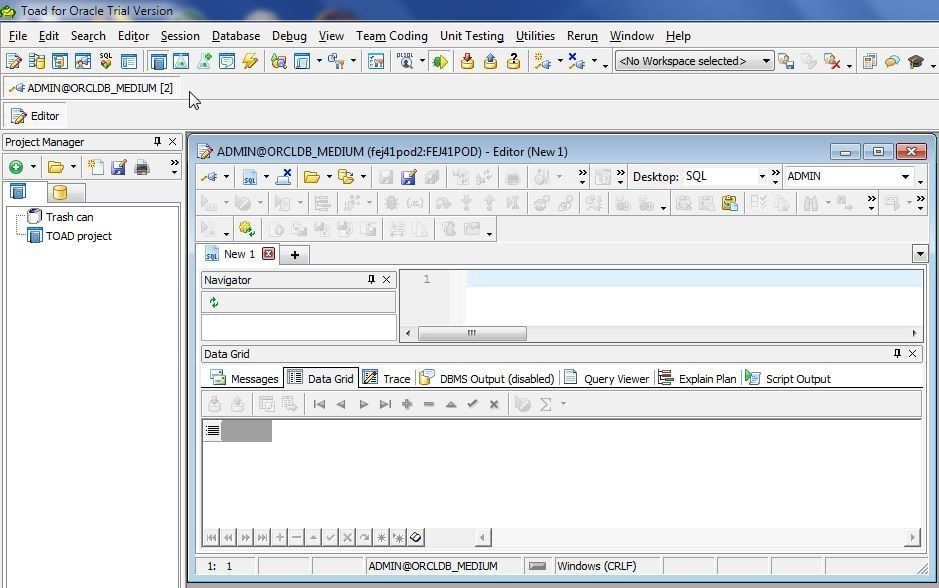Click the end-connection plug icon in editor toolbar
The height and width of the screenshot is (588, 939).
tap(284, 177)
